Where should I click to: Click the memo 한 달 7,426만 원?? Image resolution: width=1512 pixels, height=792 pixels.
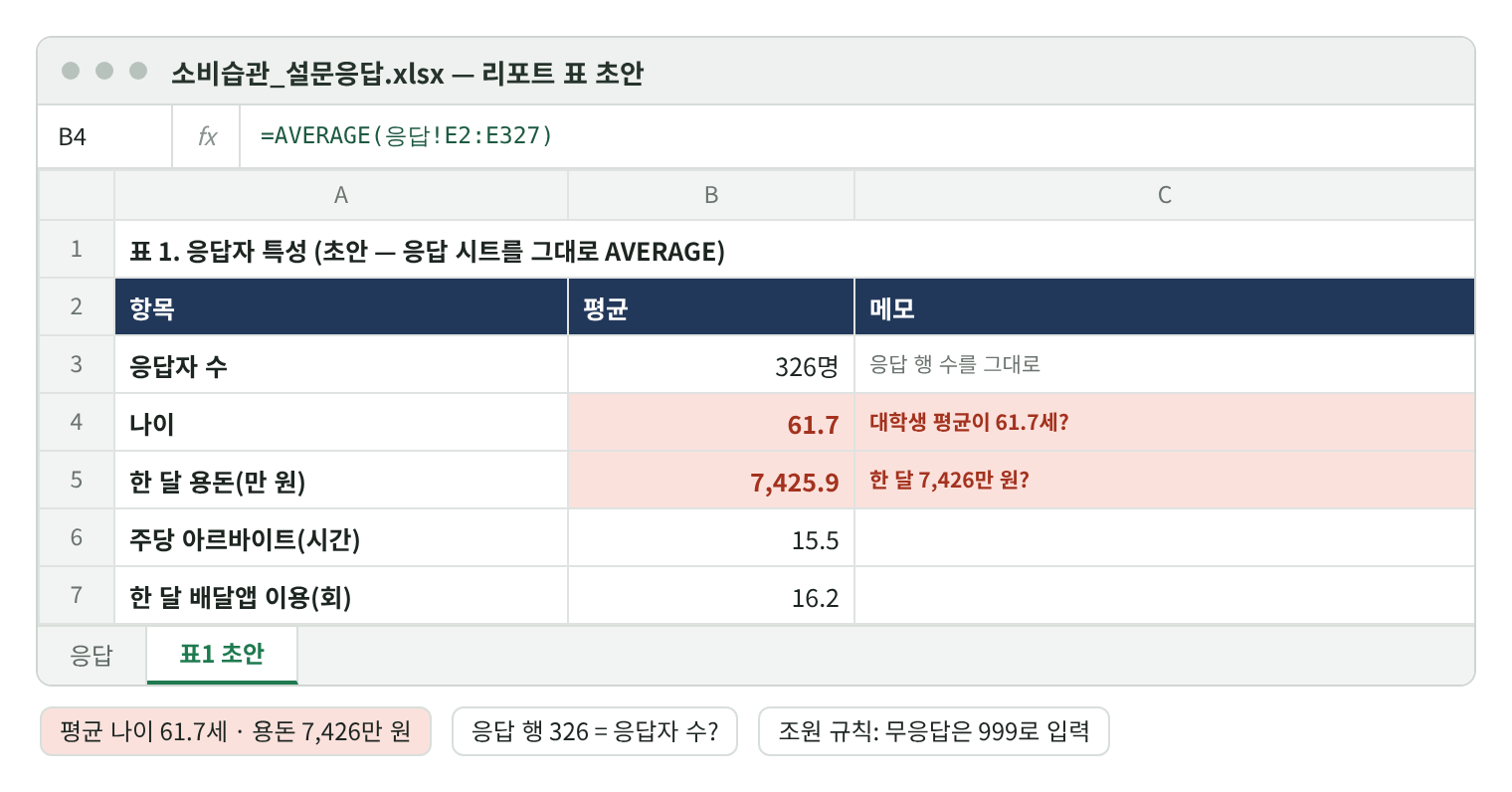pyautogui.click(x=1165, y=481)
